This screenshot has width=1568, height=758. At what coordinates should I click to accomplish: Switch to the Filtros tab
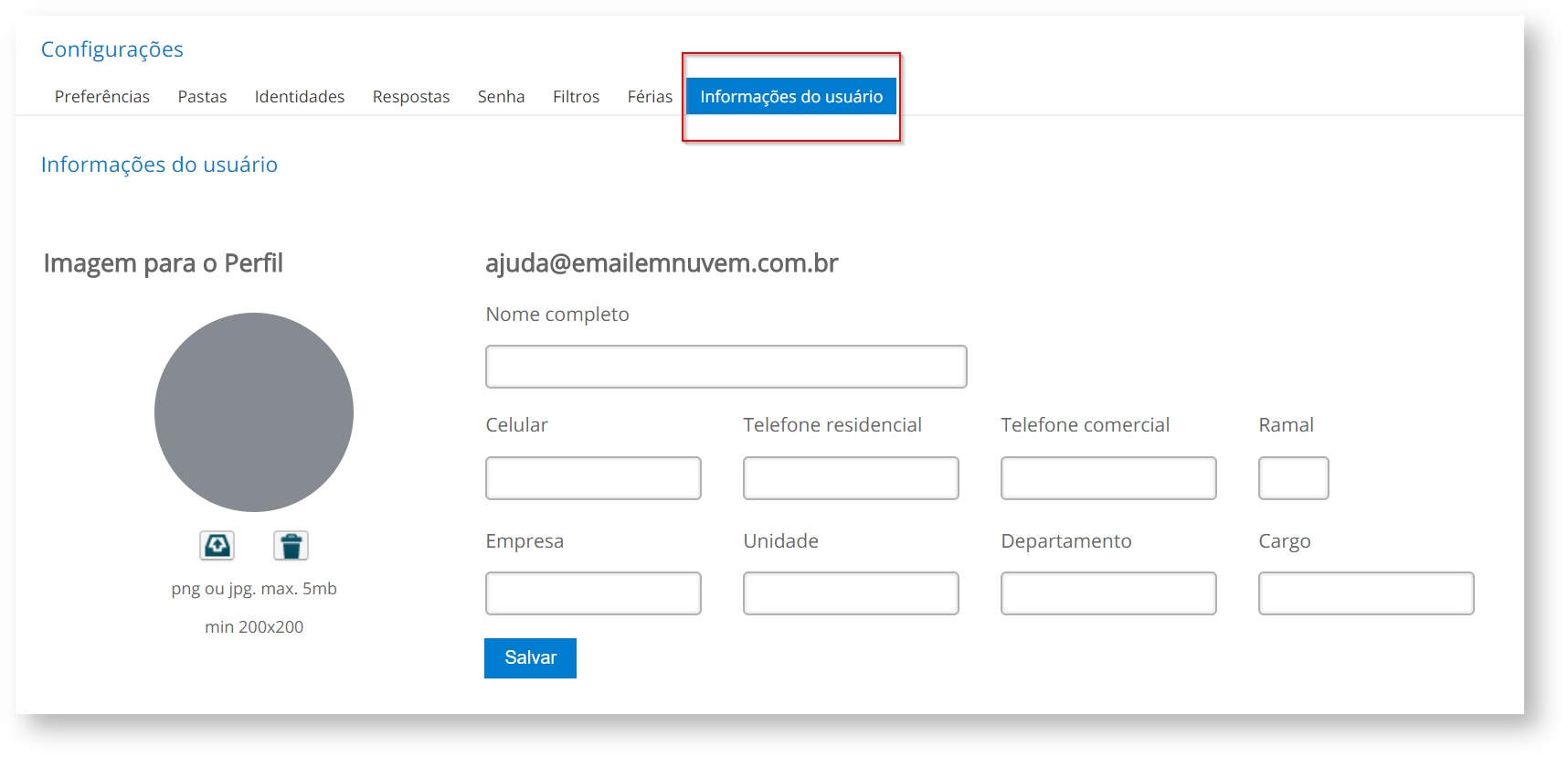coord(576,97)
